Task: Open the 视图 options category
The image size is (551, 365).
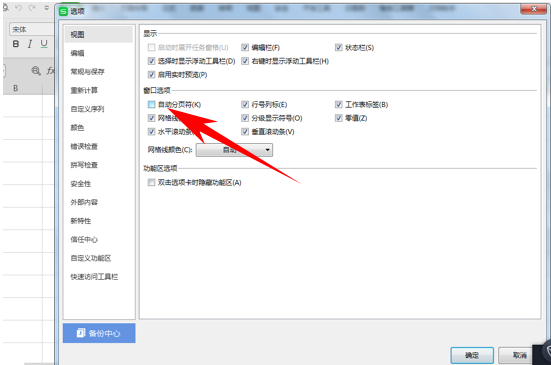Action: click(99, 34)
